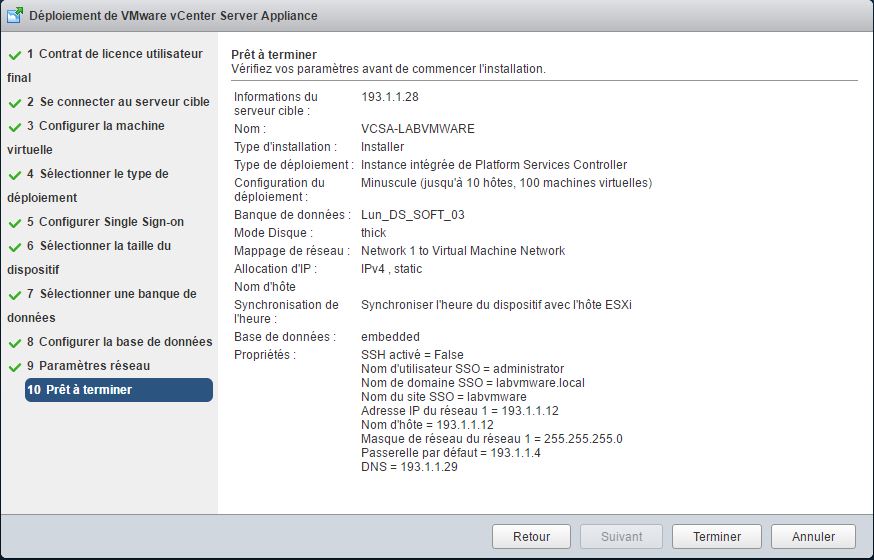Click green checkmark next to step 2
Screen dimensions: 874x560
tap(15, 103)
